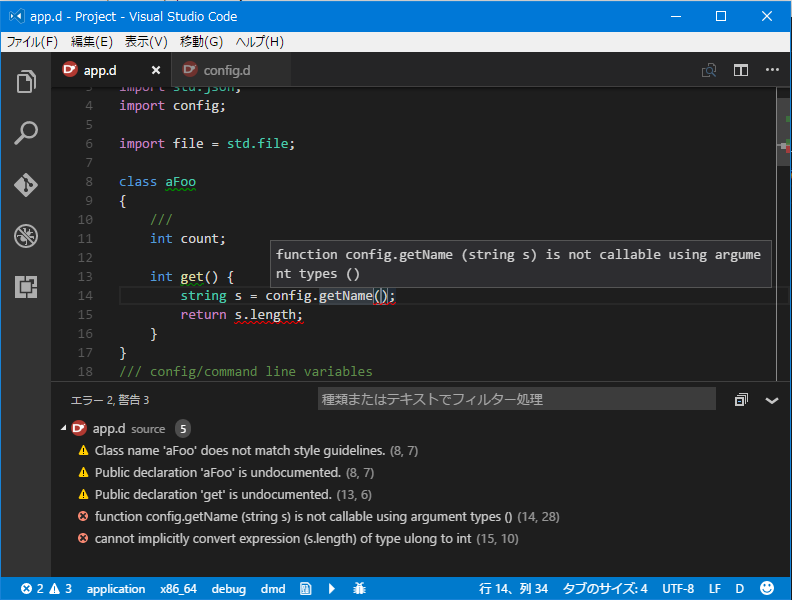Viewport: 792px width, 600px height.
Task: Change the x86_64 architecture in status bar
Action: pyautogui.click(x=178, y=589)
